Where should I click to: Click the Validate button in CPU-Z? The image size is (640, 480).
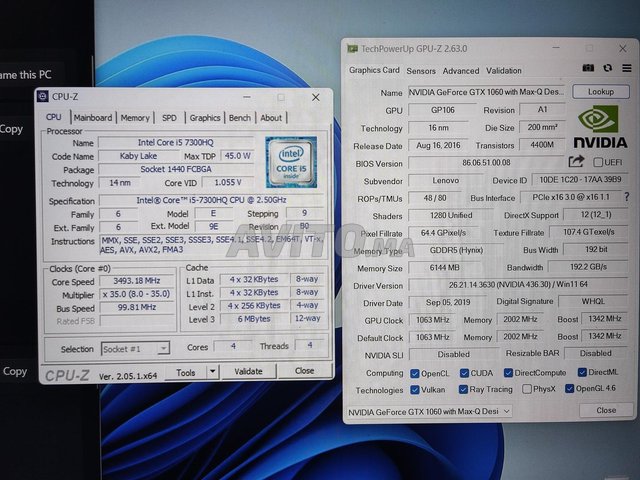click(x=248, y=371)
